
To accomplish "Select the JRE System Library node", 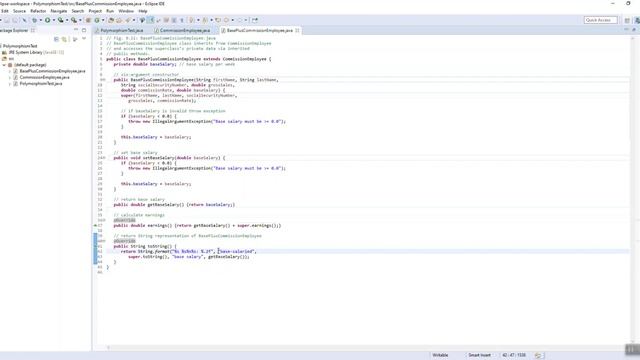I will click(x=33, y=52).
